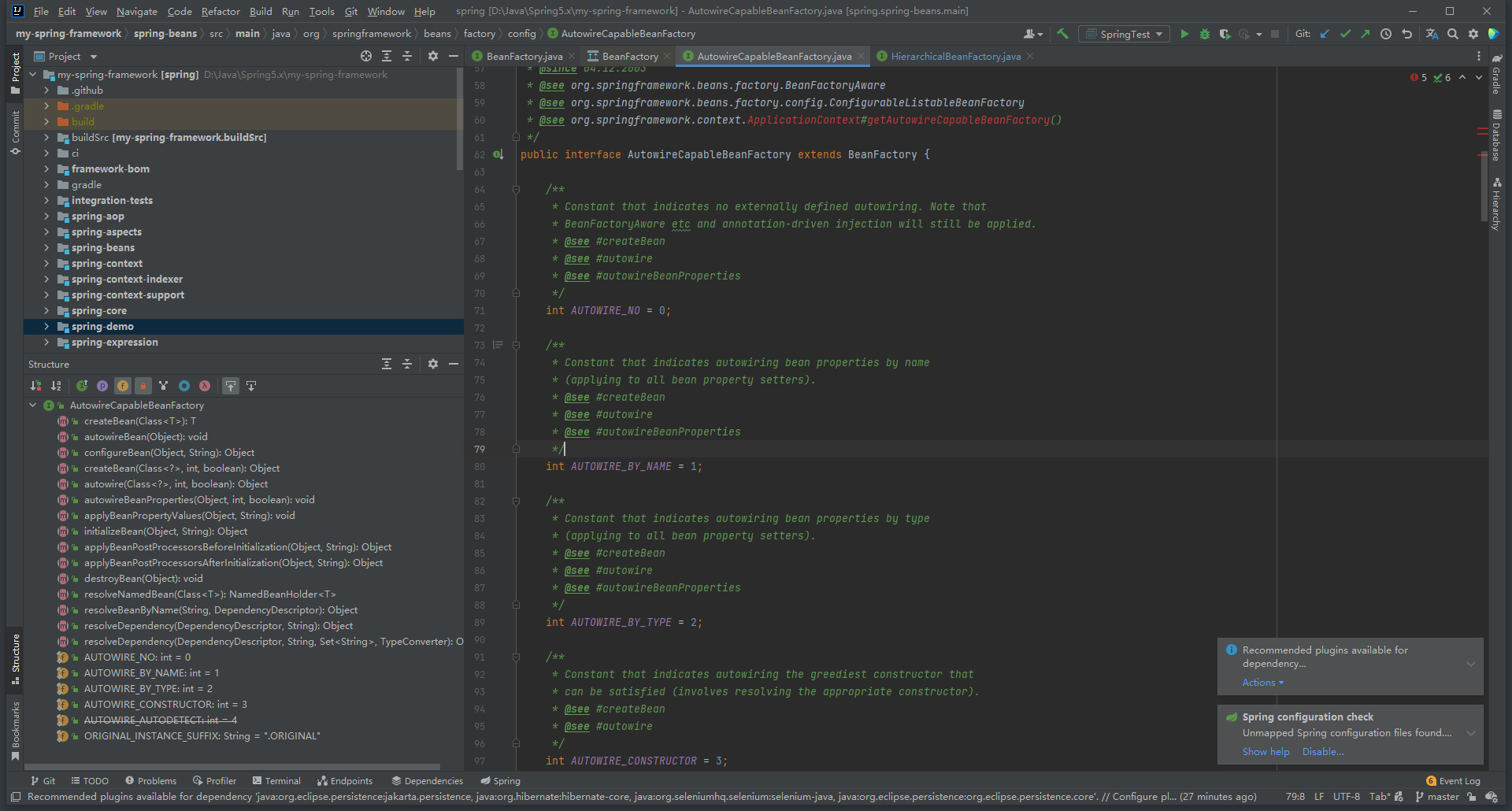1512x811 pixels.
Task: Hide the Project panel
Action: pyautogui.click(x=454, y=56)
